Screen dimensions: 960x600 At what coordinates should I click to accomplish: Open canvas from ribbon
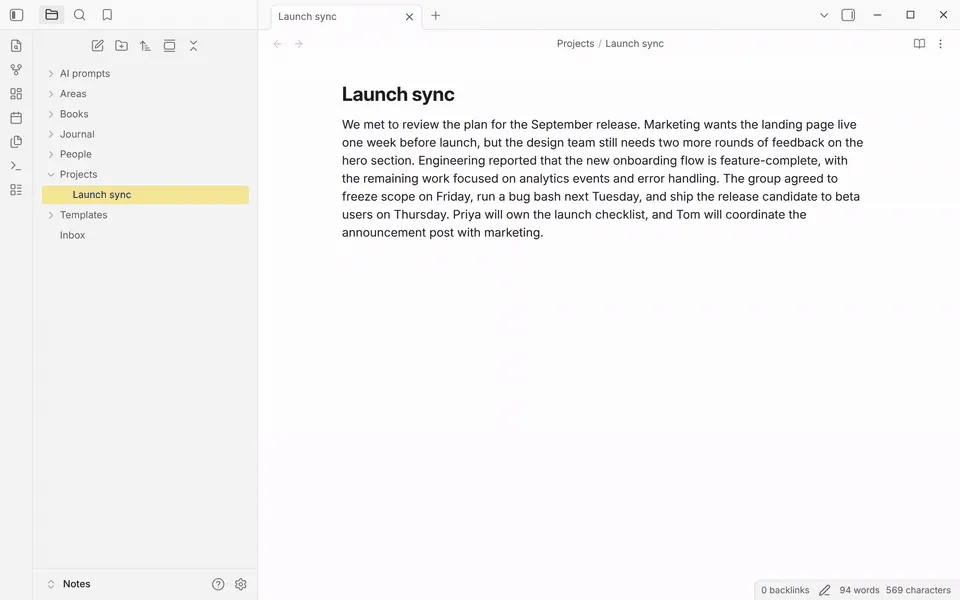[x=17, y=94]
